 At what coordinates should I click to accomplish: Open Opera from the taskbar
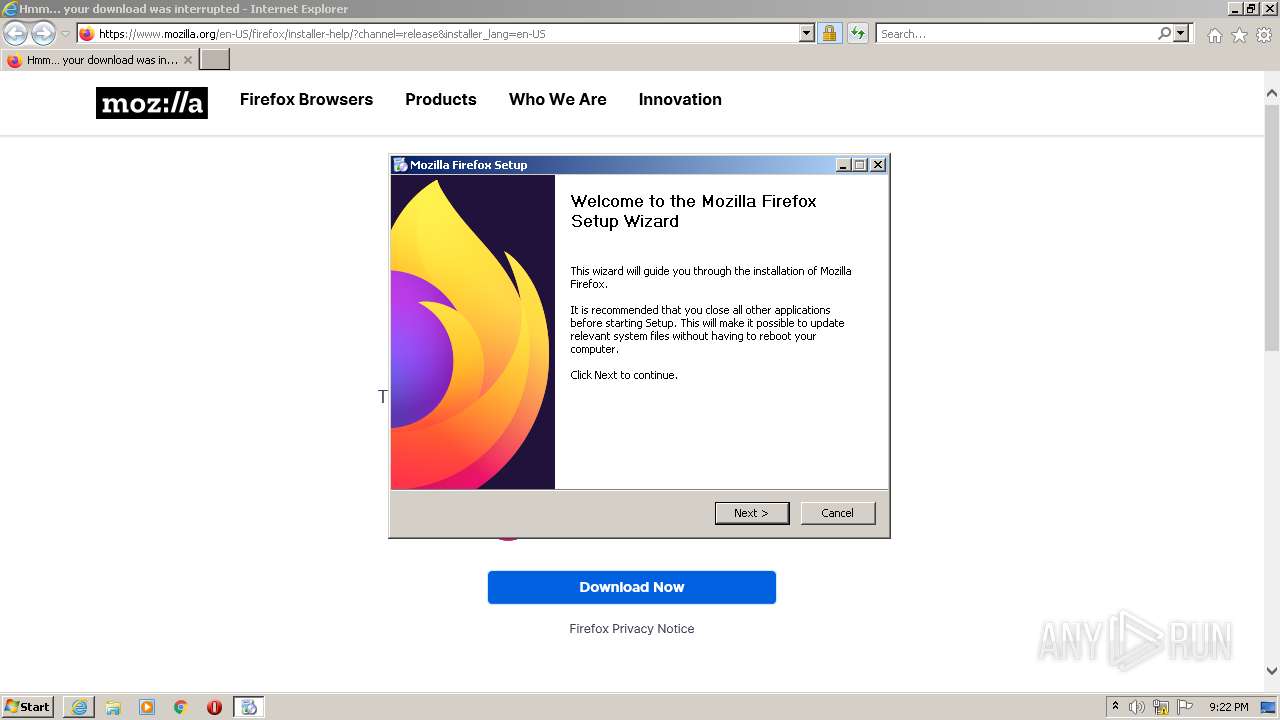pyautogui.click(x=214, y=707)
